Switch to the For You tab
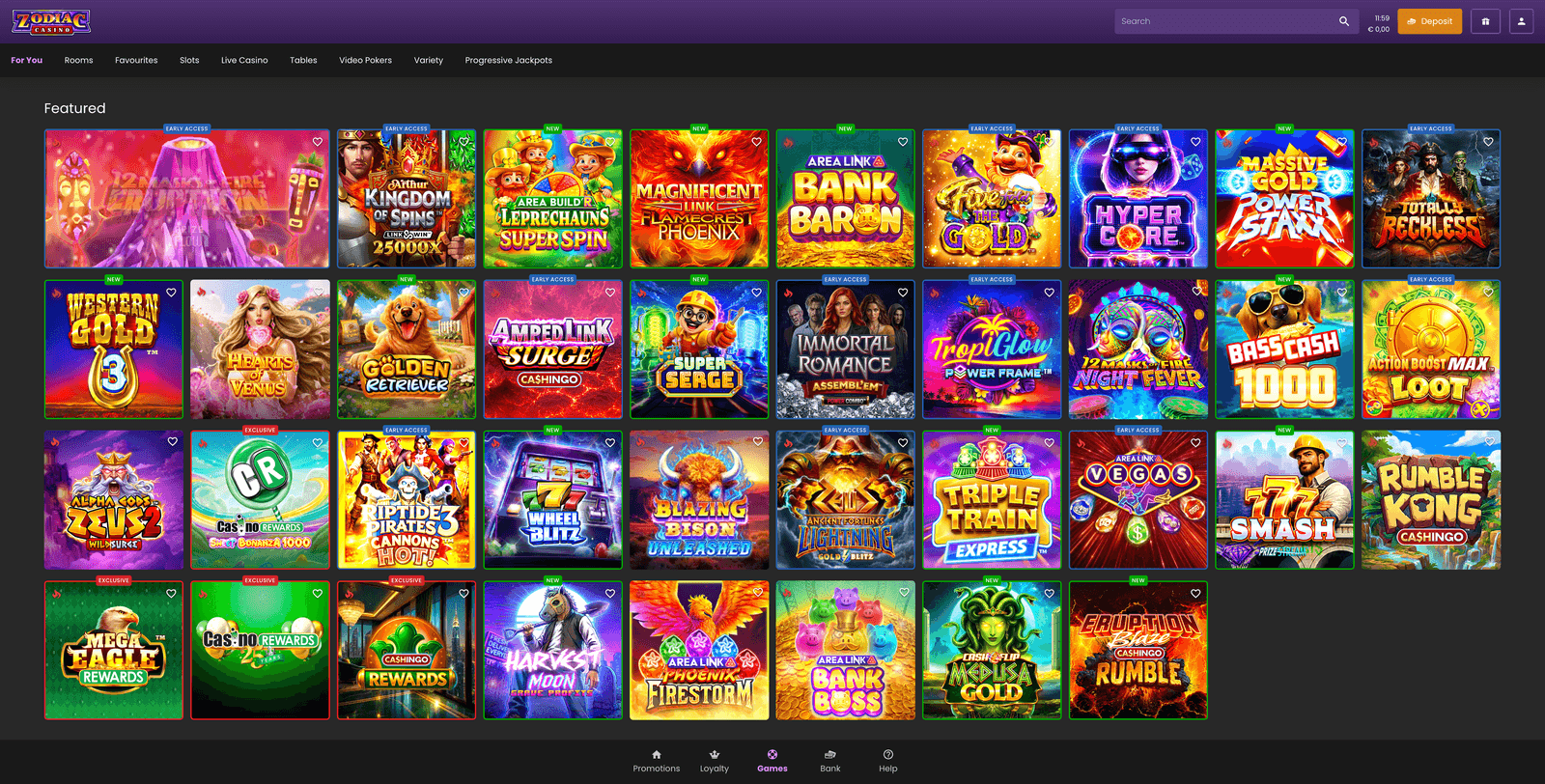 (x=26, y=60)
